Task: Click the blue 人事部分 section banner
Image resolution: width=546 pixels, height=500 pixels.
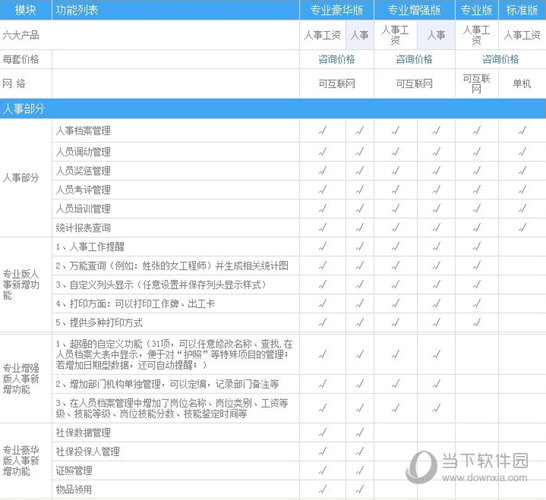Action: coord(273,109)
